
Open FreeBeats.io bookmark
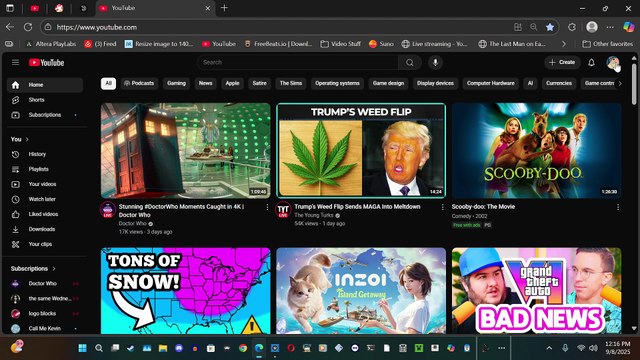pos(279,44)
